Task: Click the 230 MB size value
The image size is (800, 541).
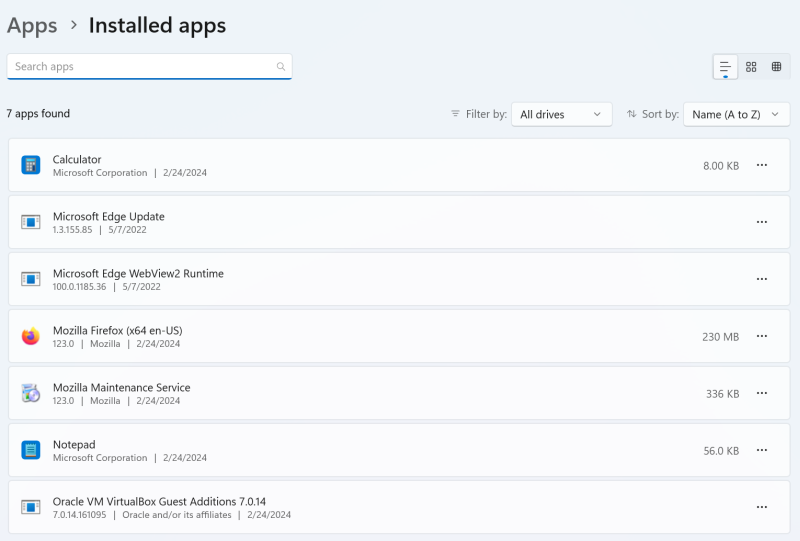Action: (x=720, y=337)
